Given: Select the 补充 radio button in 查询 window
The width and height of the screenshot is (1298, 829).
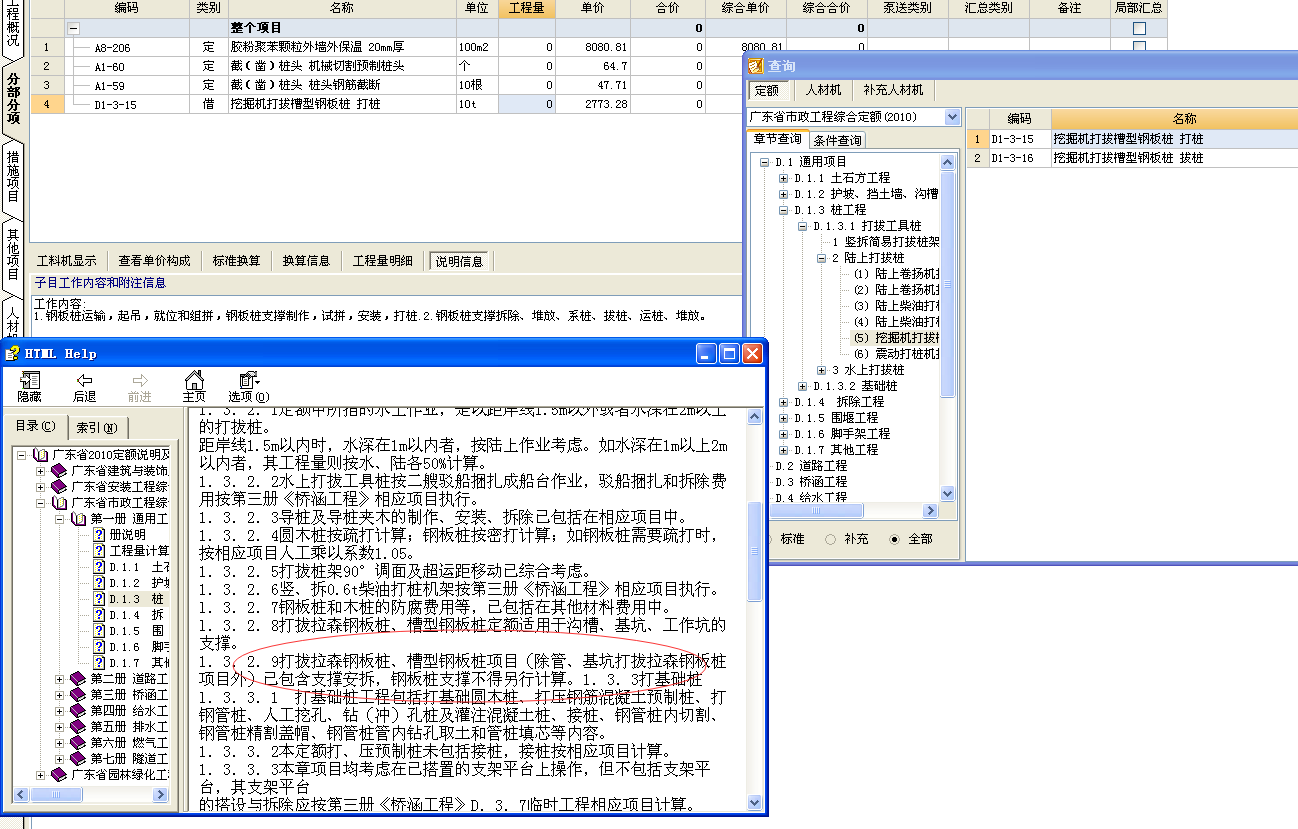Looking at the screenshot, I should pyautogui.click(x=831, y=539).
